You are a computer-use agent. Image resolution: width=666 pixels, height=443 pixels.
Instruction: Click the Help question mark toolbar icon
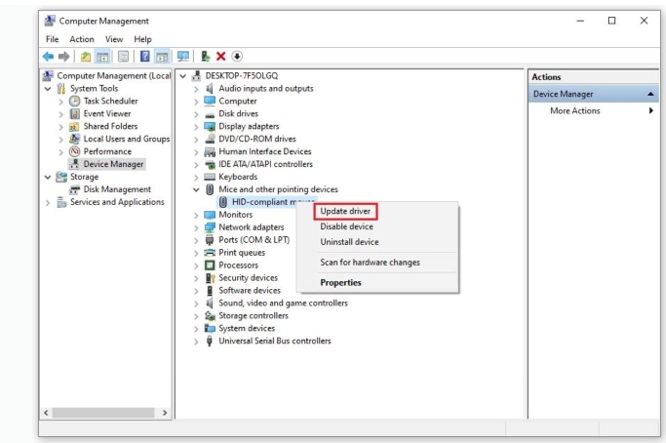coord(145,57)
